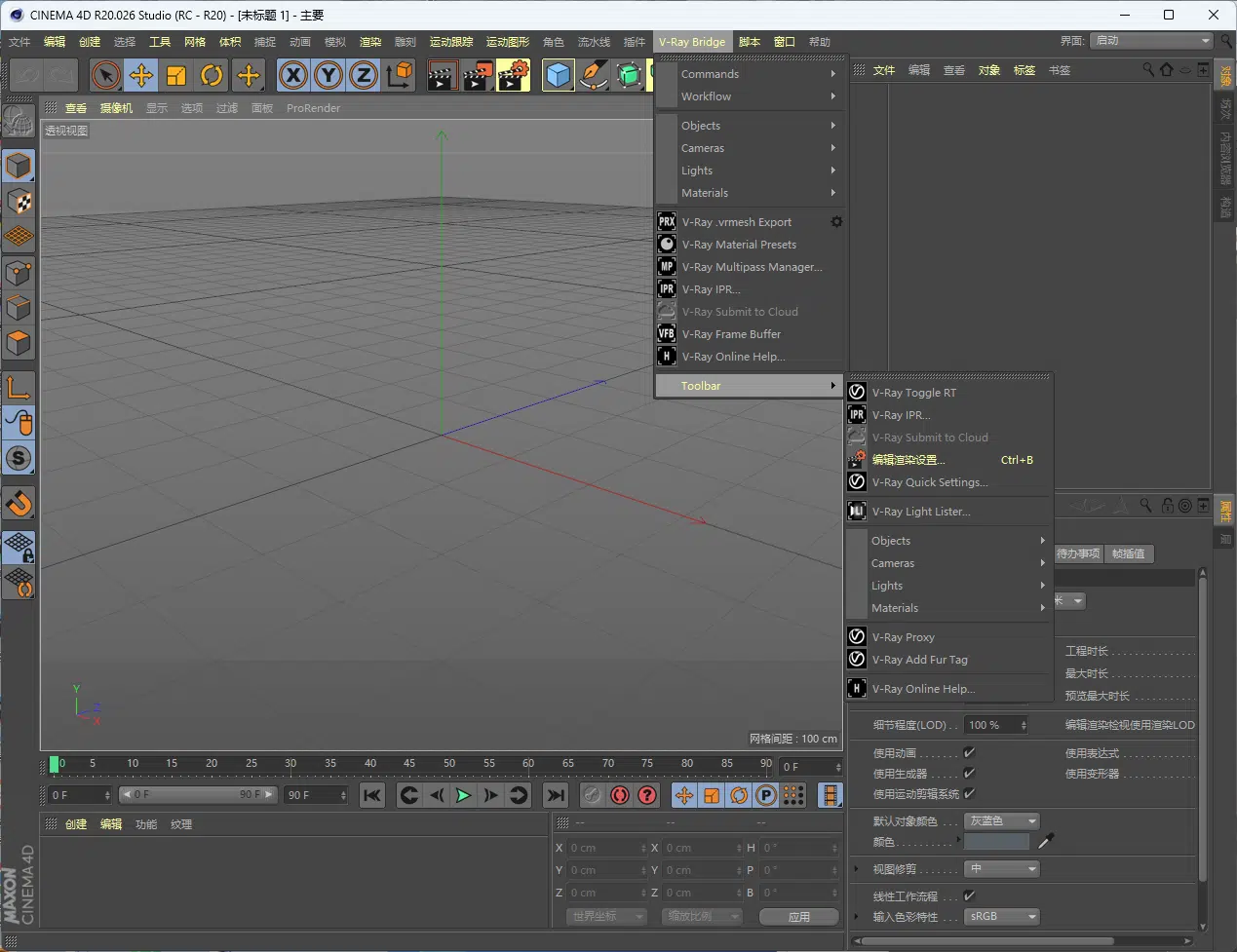Viewport: 1237px width, 952px height.
Task: Open V-Ray Bridge menu in menu bar
Action: pyautogui.click(x=692, y=42)
